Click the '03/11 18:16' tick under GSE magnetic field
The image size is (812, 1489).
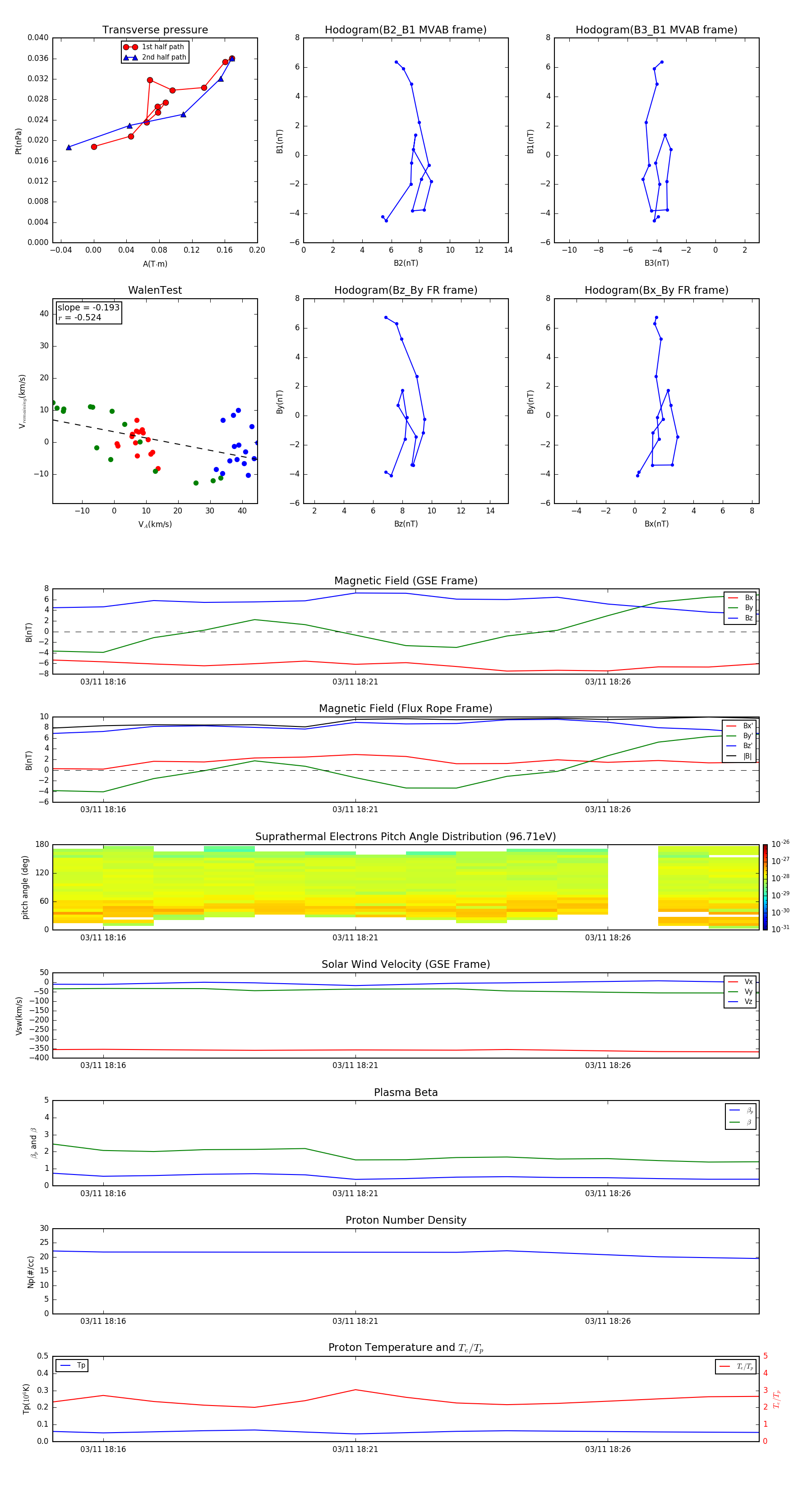(103, 681)
